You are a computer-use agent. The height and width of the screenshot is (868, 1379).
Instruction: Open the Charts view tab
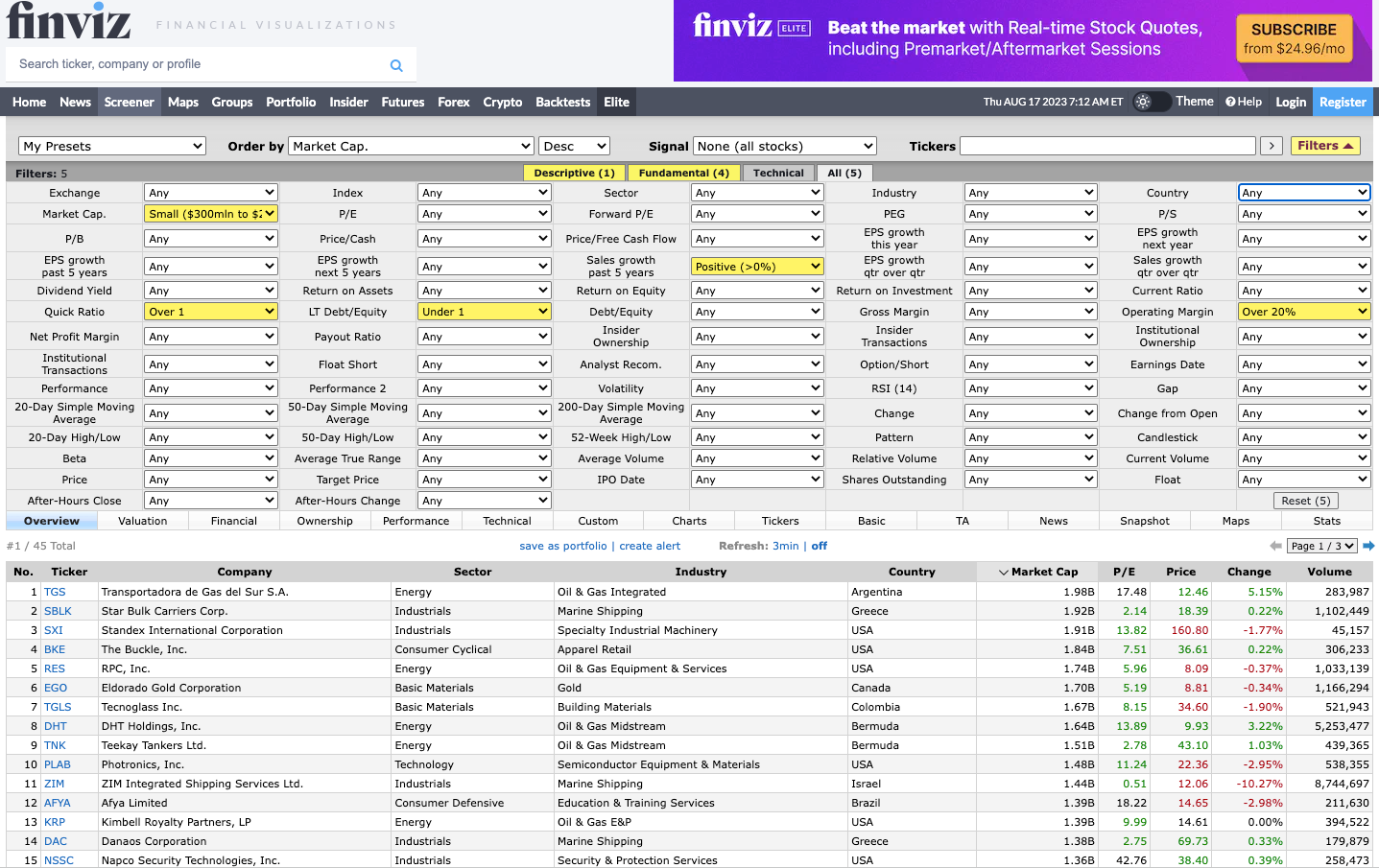[689, 521]
